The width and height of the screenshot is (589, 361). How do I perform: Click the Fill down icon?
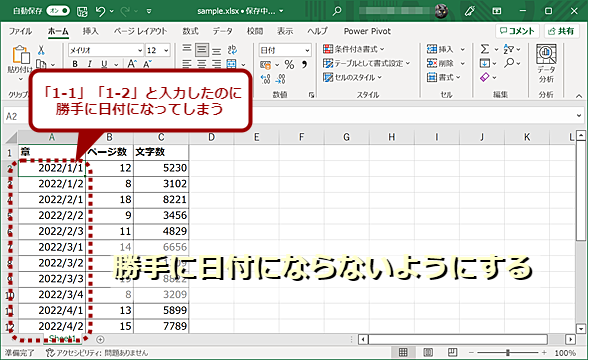[485, 63]
